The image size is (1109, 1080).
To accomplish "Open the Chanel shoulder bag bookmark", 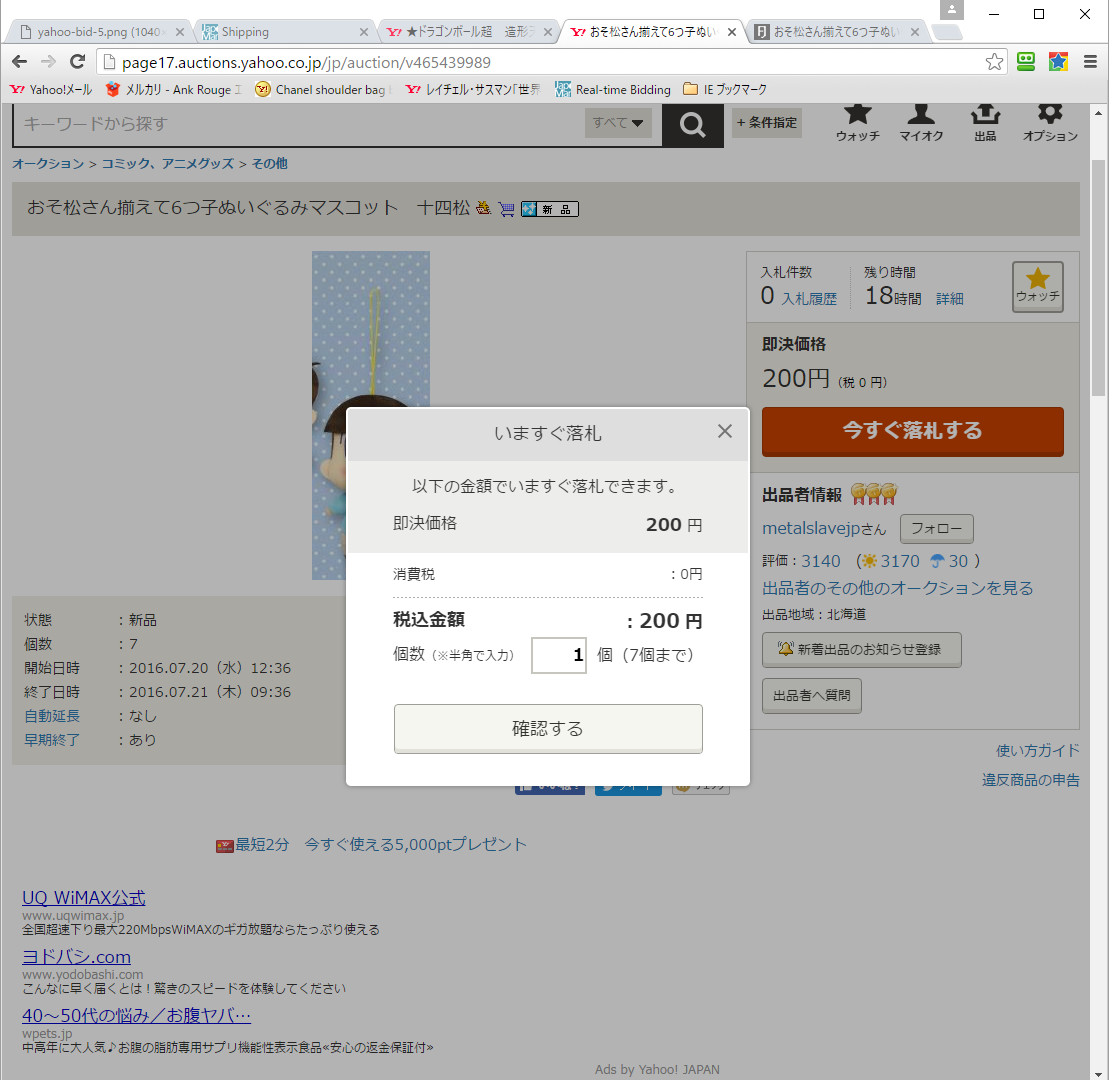I will (323, 90).
